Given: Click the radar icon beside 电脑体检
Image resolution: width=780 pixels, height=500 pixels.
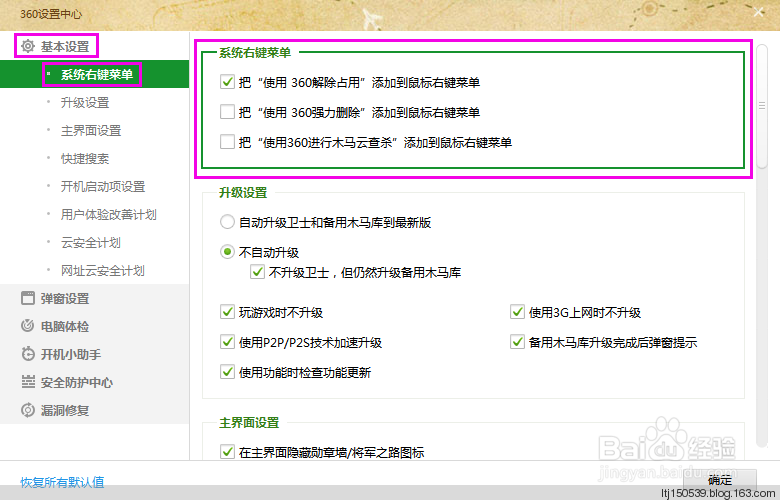Looking at the screenshot, I should [28, 326].
